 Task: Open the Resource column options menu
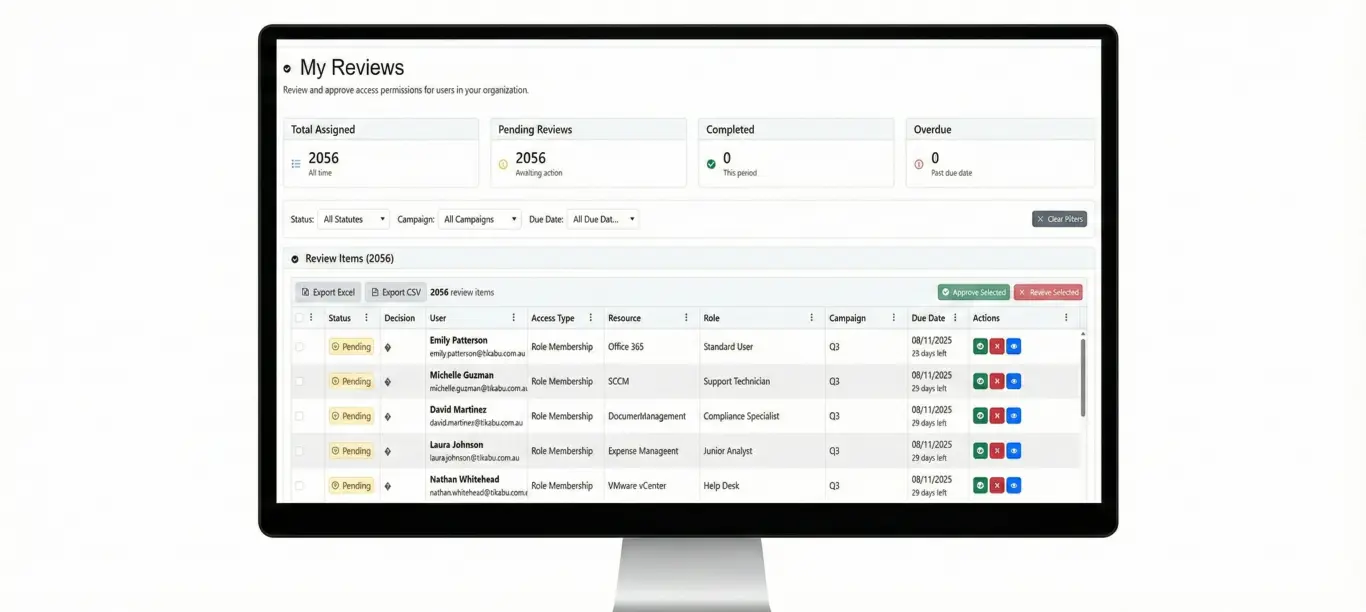[x=686, y=318]
